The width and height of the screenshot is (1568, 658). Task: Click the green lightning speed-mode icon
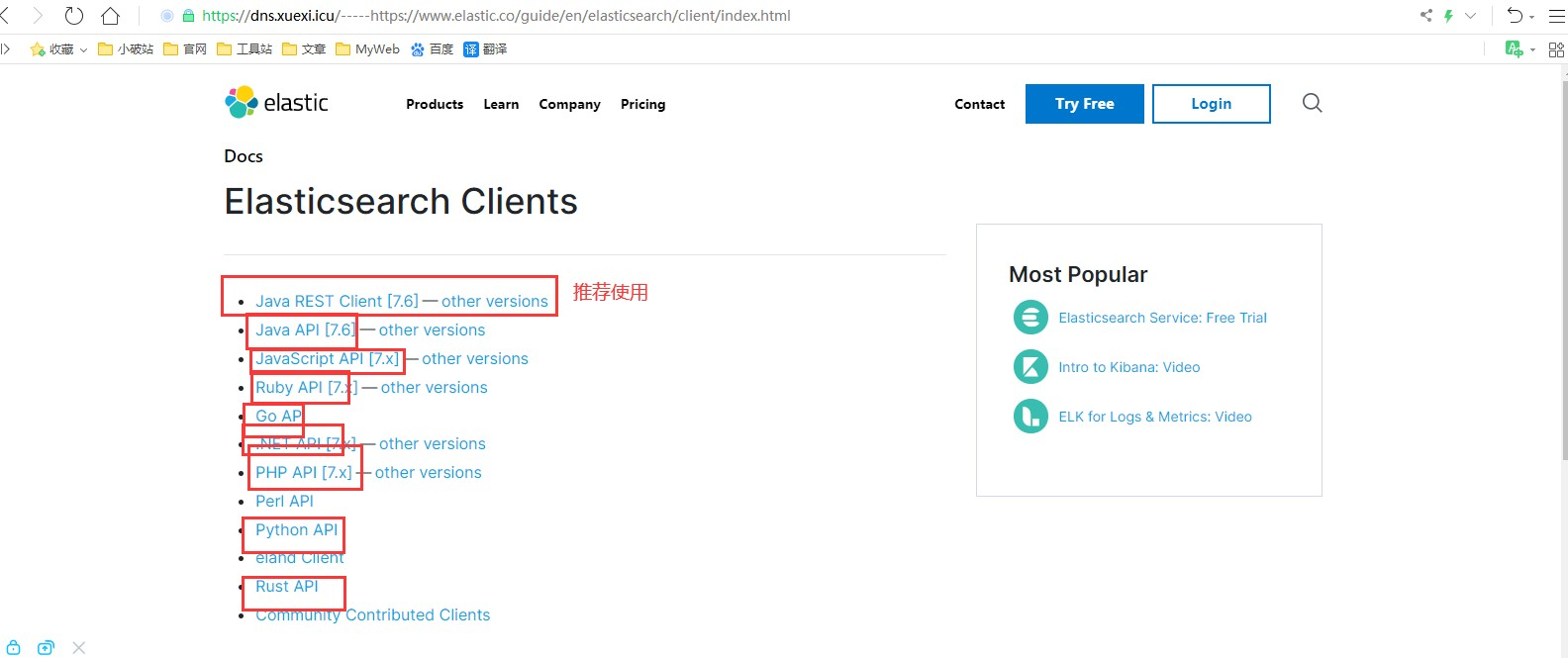[1448, 16]
